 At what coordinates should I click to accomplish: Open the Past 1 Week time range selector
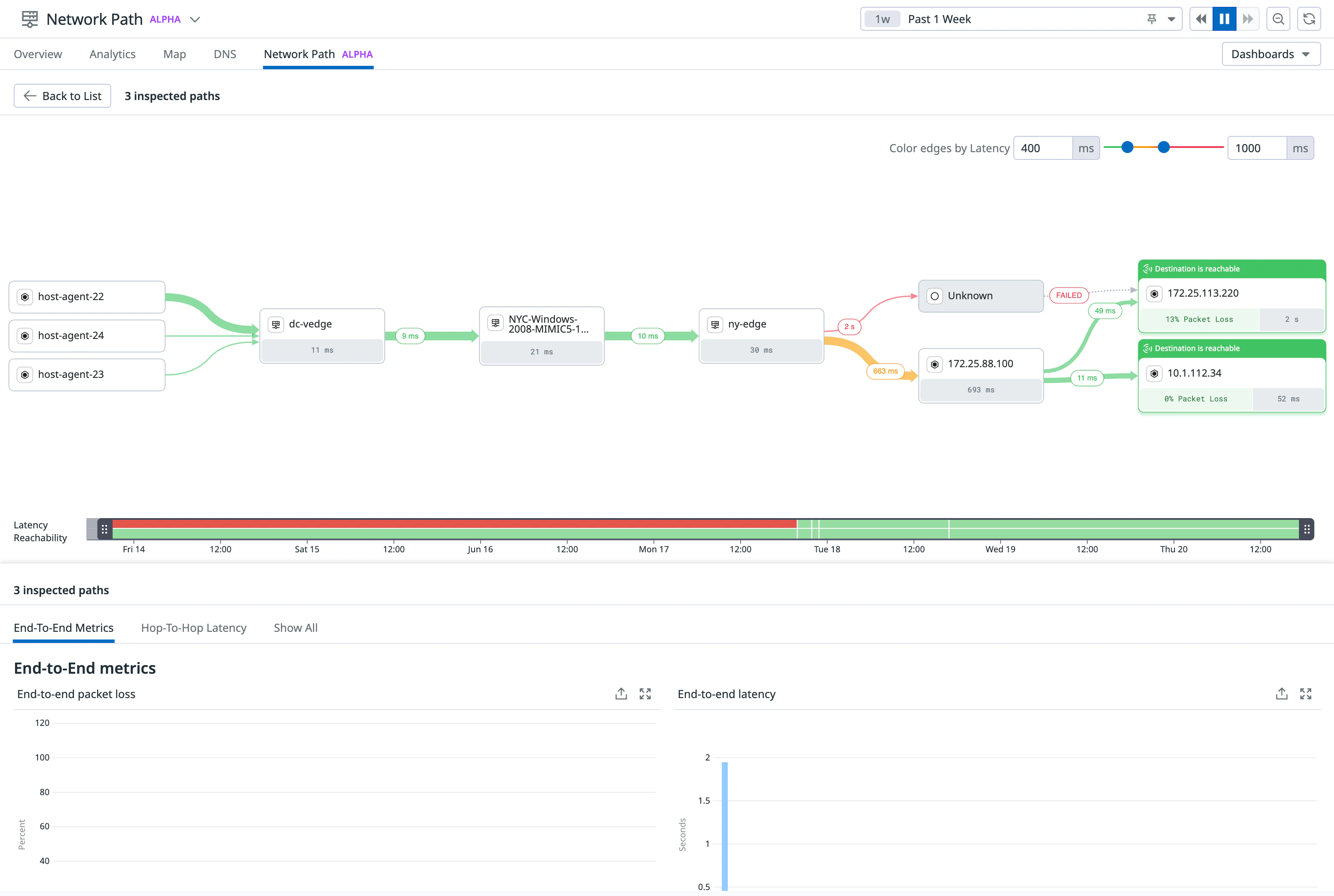1021,19
